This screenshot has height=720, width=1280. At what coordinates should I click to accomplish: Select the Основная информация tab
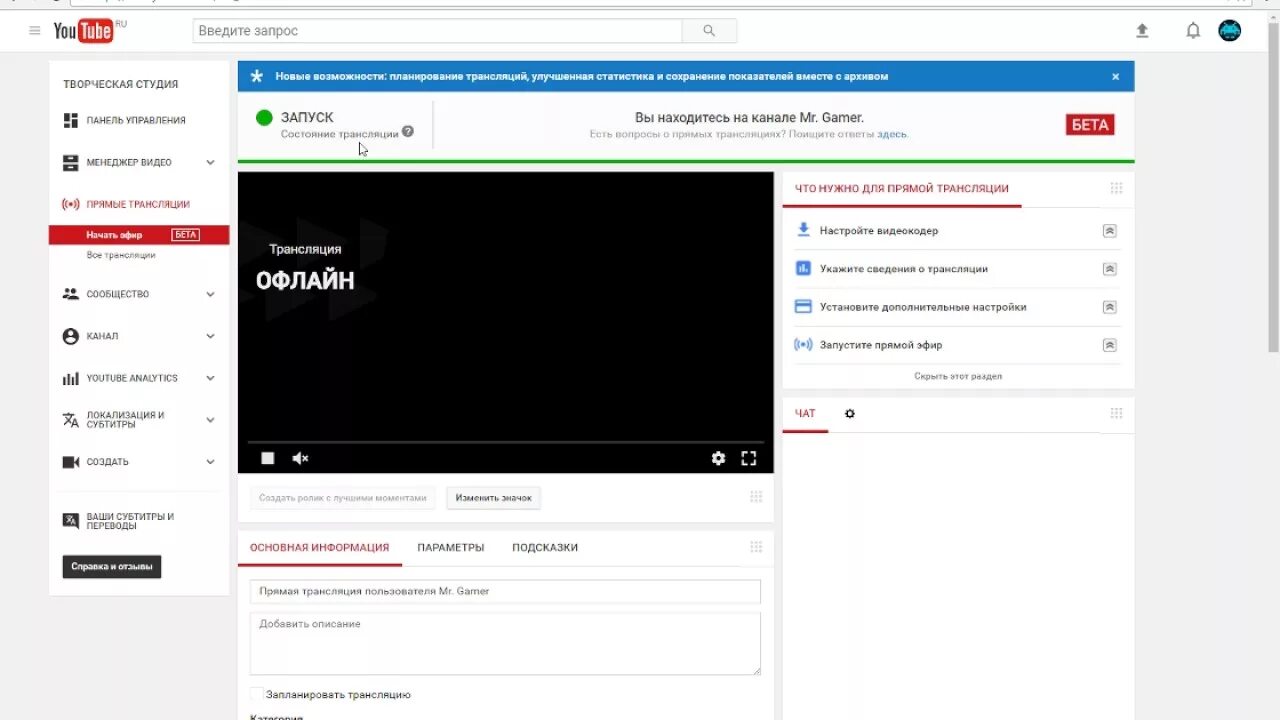coord(319,547)
